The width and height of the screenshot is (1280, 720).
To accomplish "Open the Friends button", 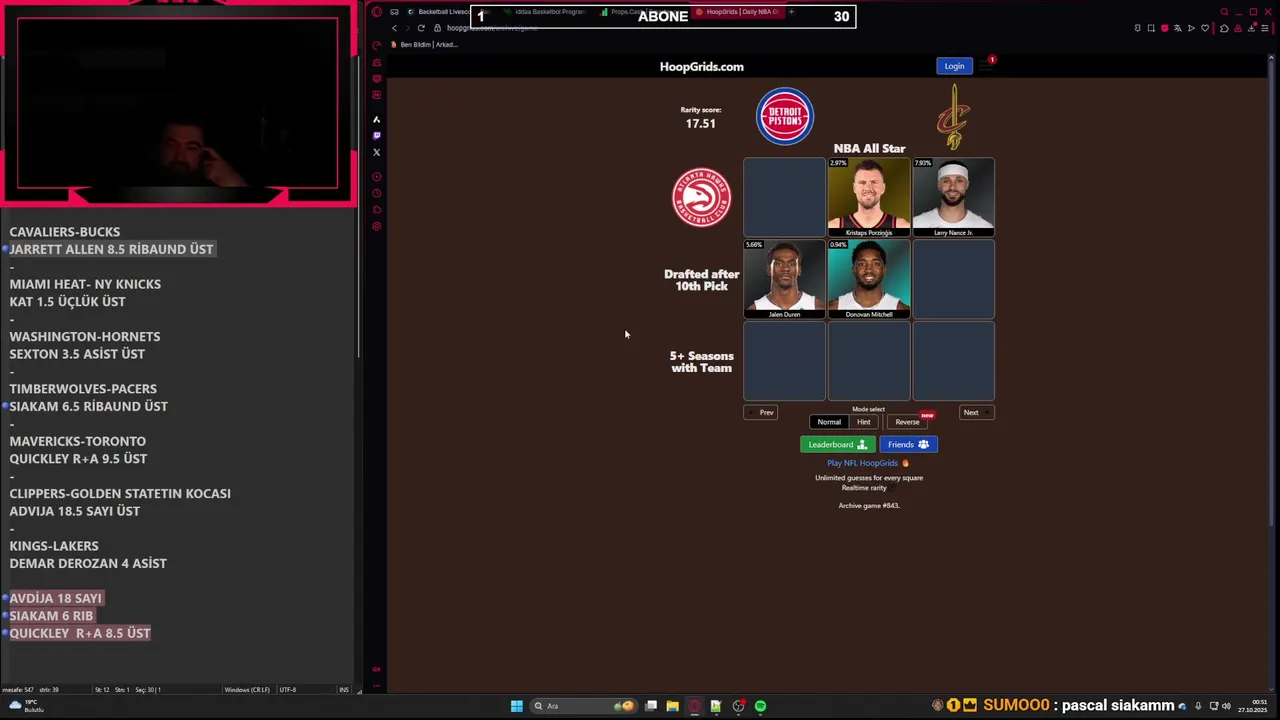I will pos(908,444).
